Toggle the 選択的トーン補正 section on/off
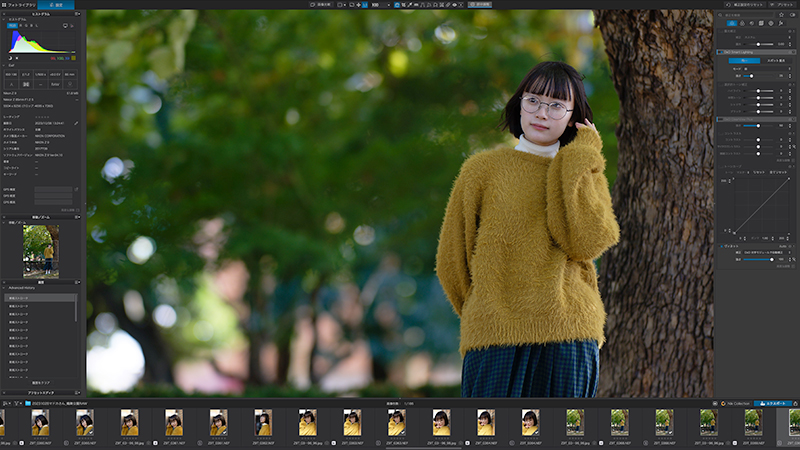 point(720,84)
